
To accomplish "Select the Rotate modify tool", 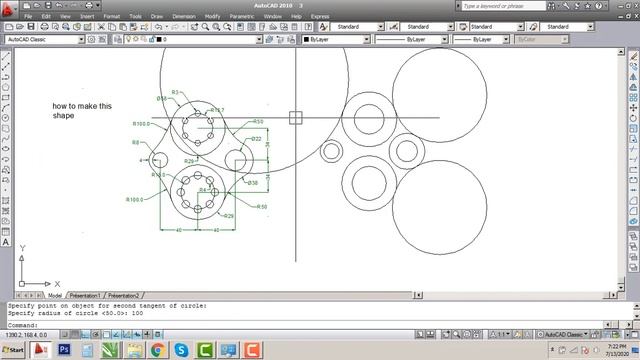I will pos(633,118).
